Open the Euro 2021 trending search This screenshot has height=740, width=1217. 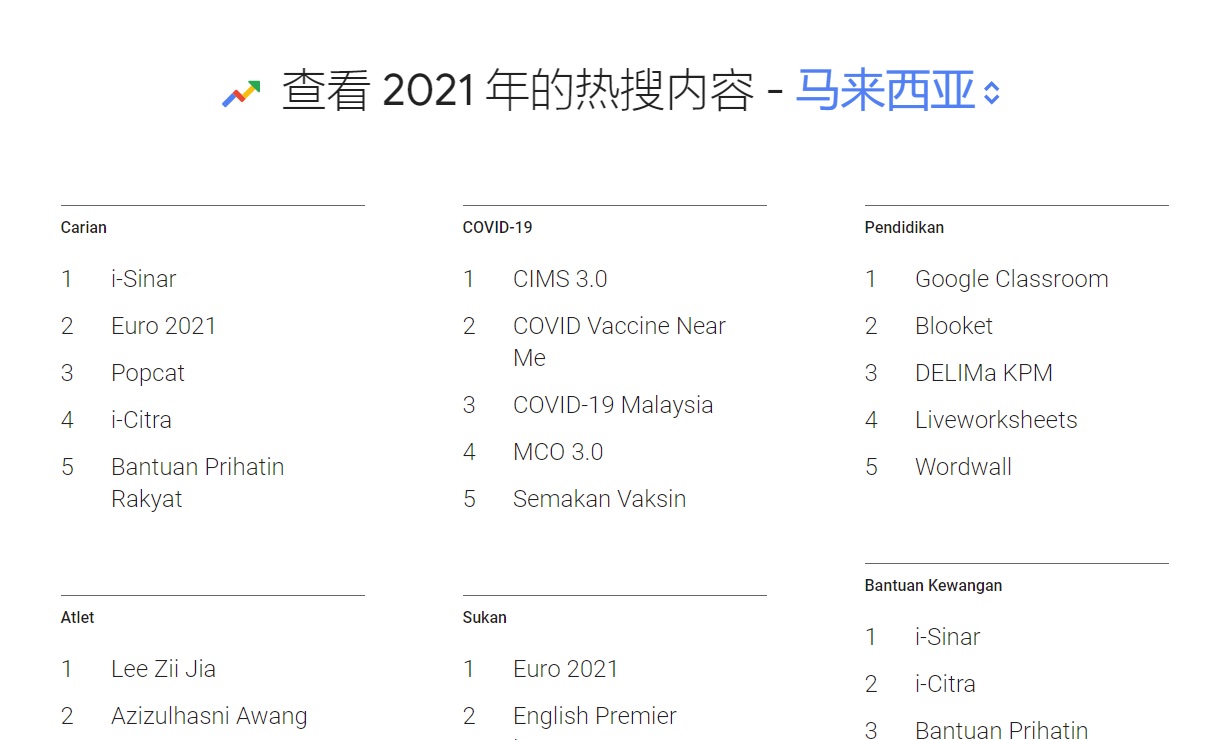tap(164, 325)
